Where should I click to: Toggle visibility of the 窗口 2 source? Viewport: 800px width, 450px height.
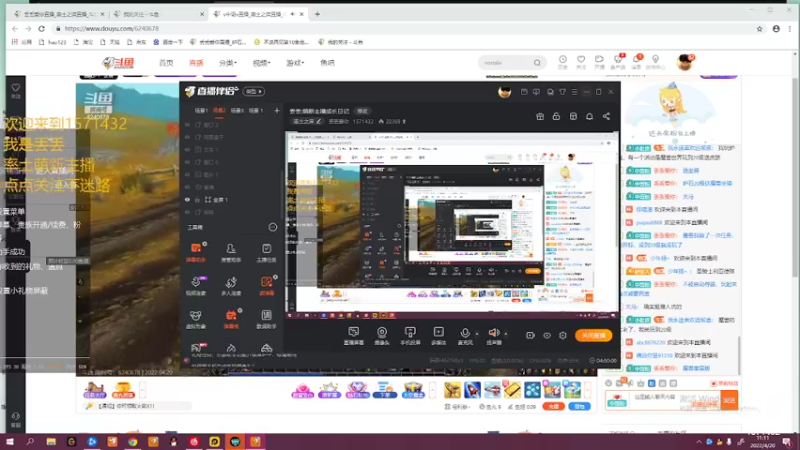pyautogui.click(x=187, y=124)
